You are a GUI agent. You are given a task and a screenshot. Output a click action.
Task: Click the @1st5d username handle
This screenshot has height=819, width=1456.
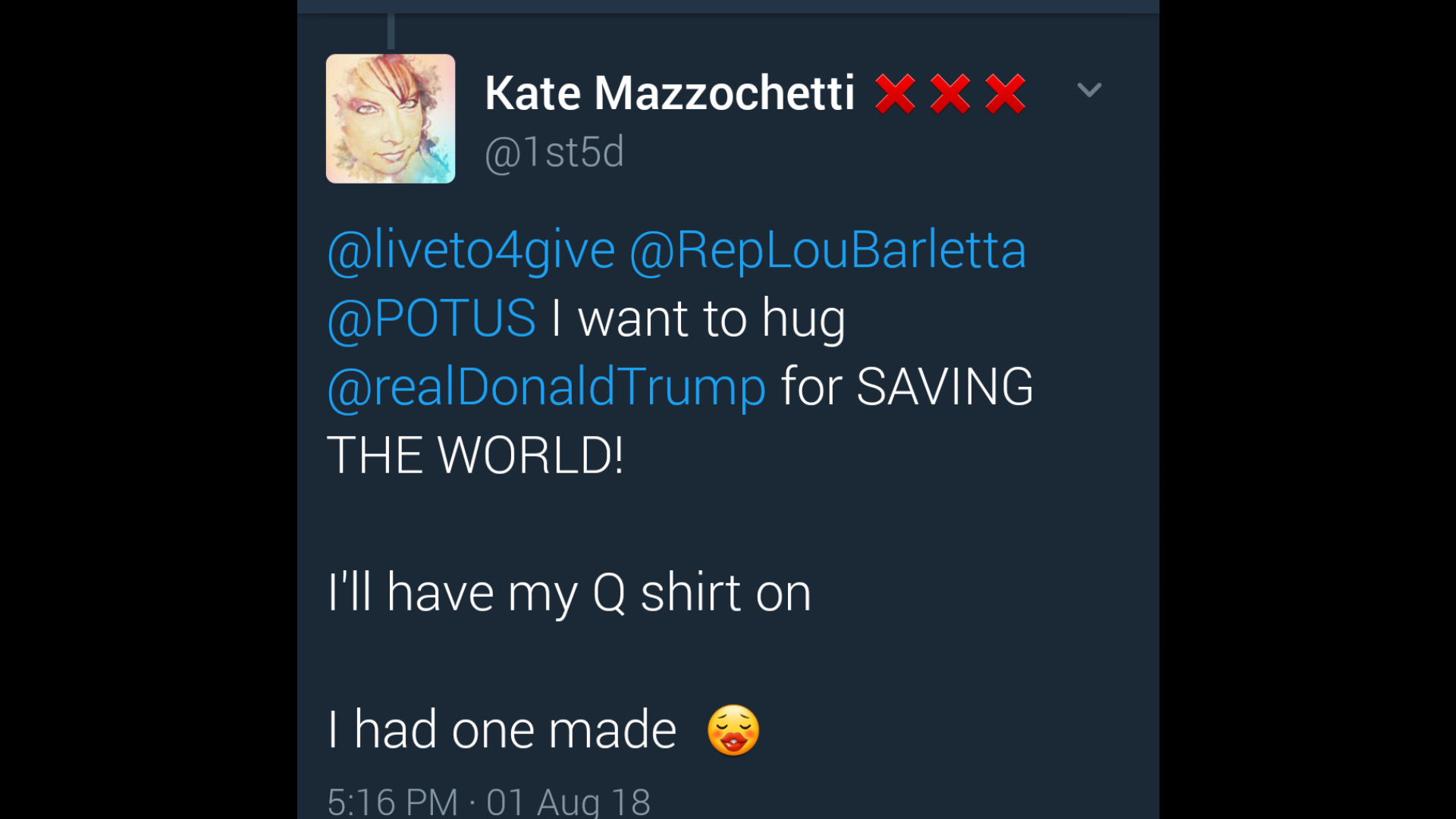point(554,152)
